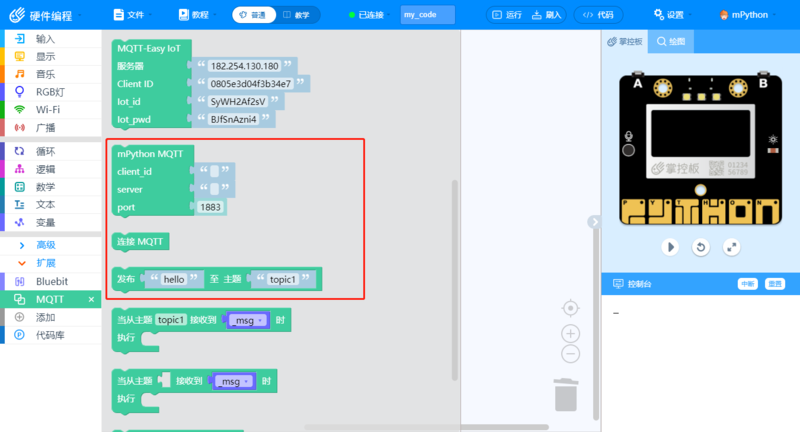800x432 pixels.
Task: Click the trash can in the workspace
Action: pyautogui.click(x=566, y=394)
